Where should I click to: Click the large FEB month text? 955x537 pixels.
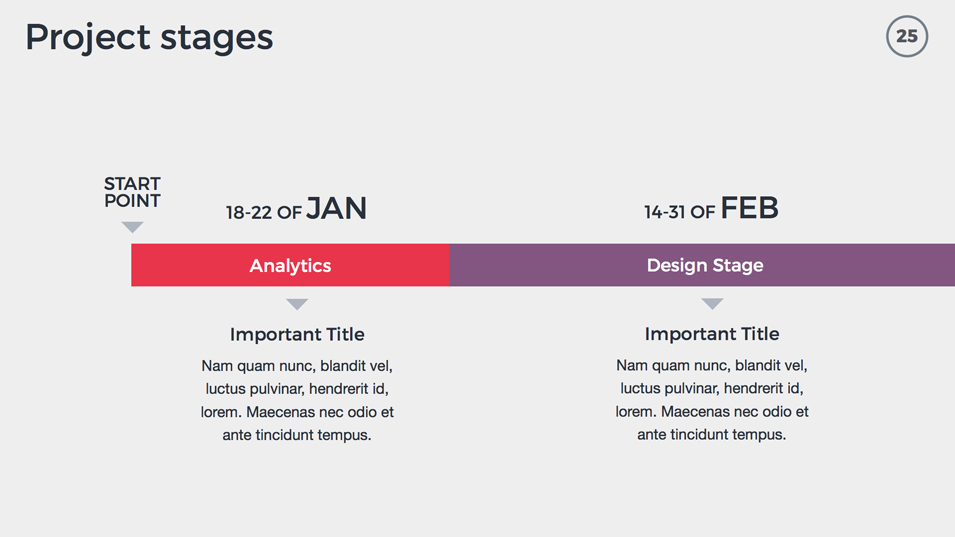(x=749, y=208)
